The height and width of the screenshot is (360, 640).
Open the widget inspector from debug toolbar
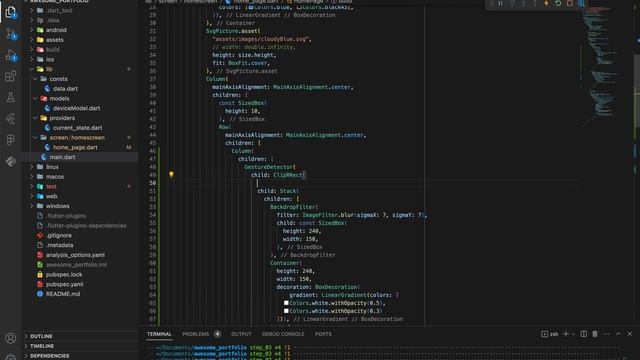click(x=581, y=3)
